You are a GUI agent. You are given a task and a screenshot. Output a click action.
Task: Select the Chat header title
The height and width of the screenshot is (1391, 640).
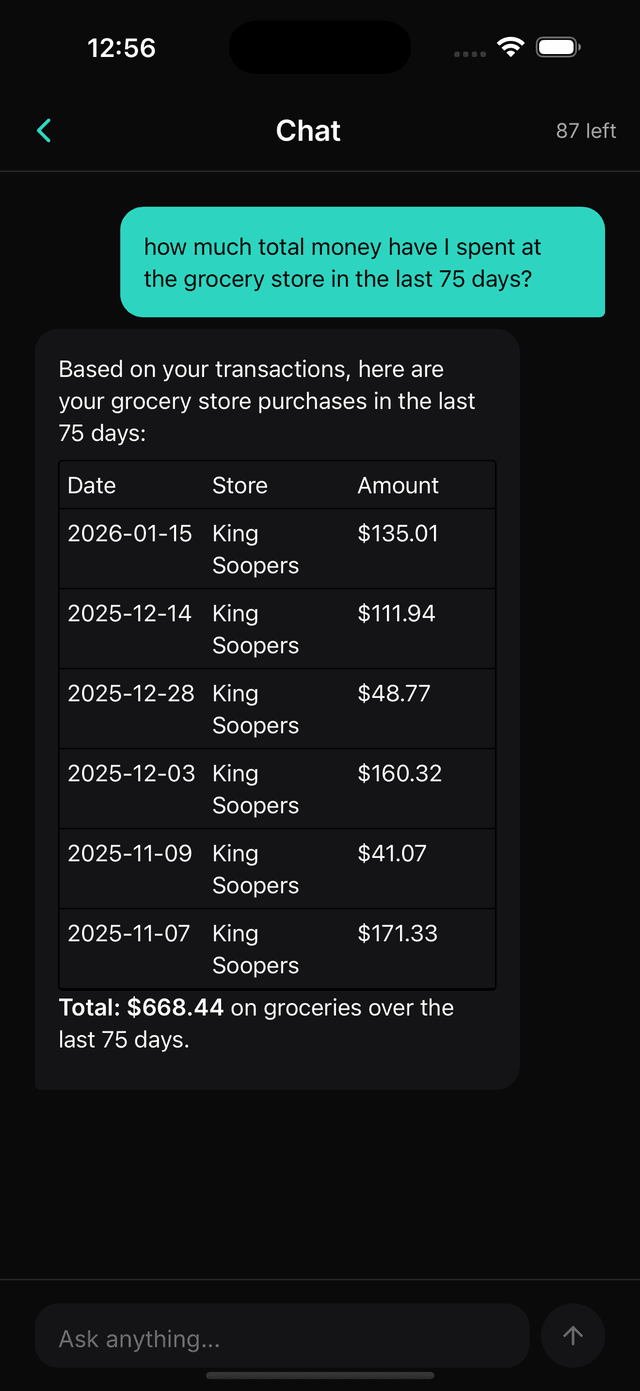pyautogui.click(x=308, y=131)
